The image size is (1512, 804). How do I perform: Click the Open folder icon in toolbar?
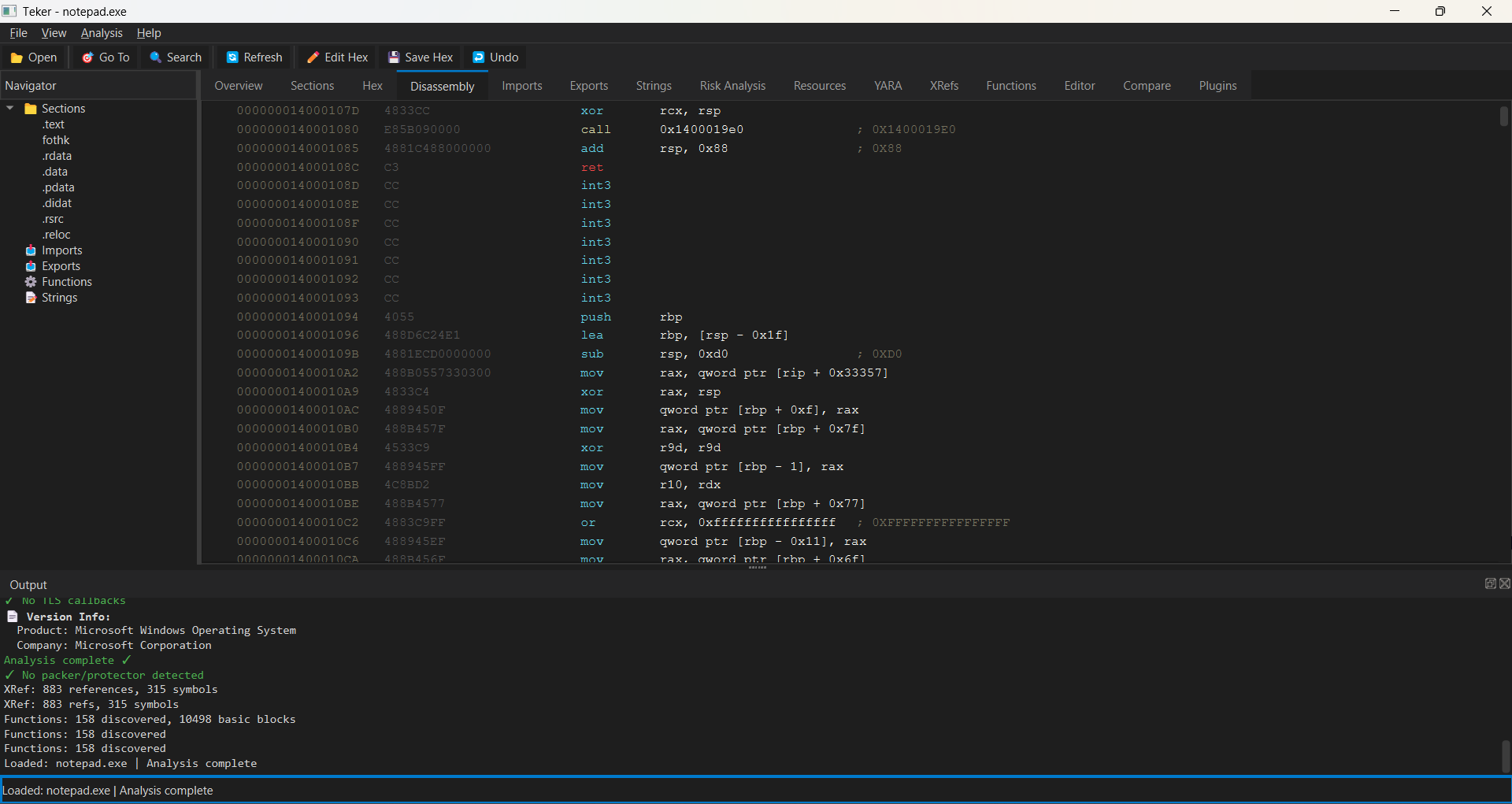17,57
